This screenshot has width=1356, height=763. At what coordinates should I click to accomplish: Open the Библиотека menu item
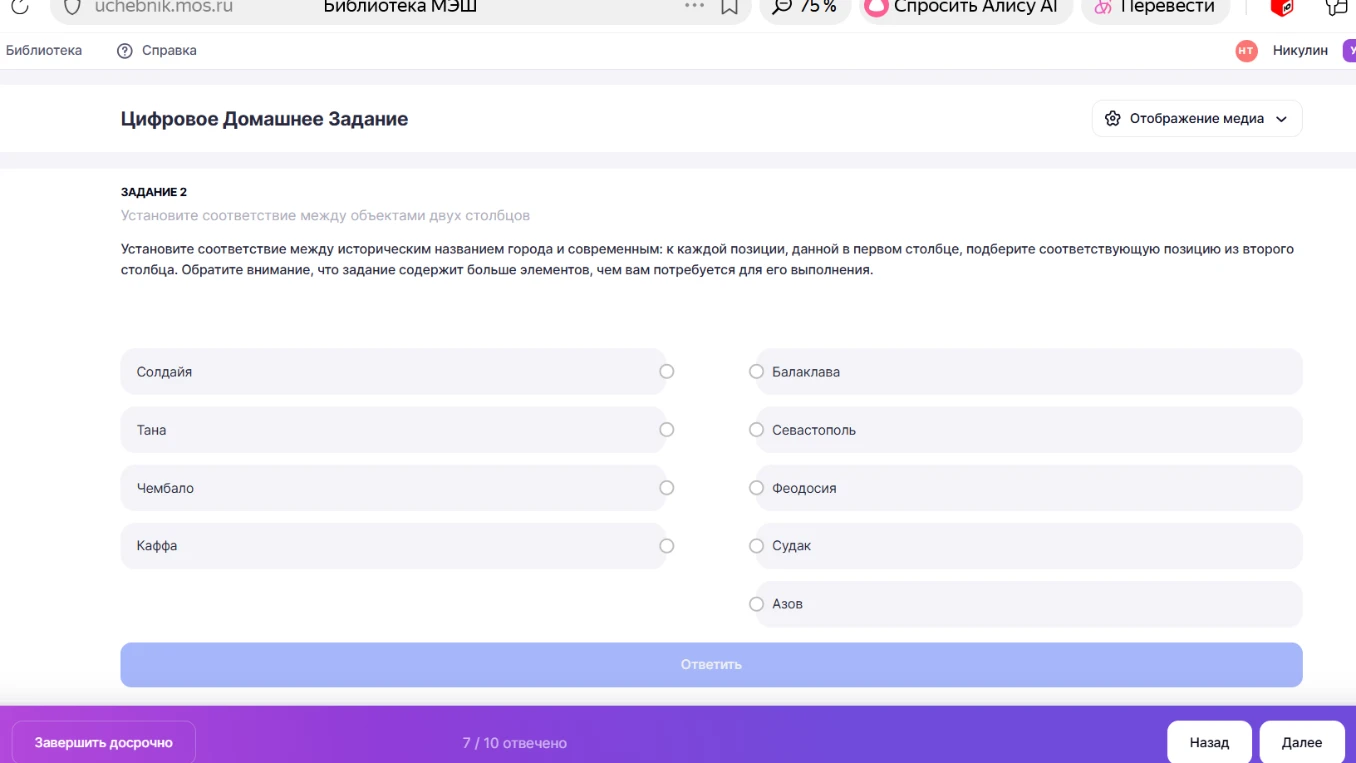44,50
